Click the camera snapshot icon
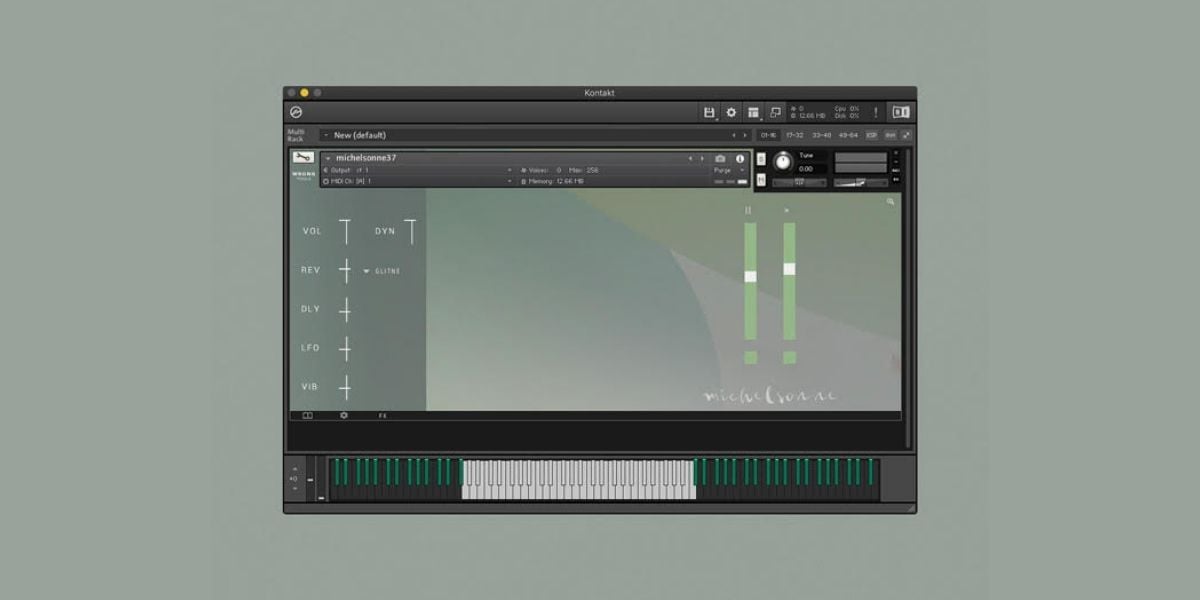1200x600 pixels. point(720,158)
